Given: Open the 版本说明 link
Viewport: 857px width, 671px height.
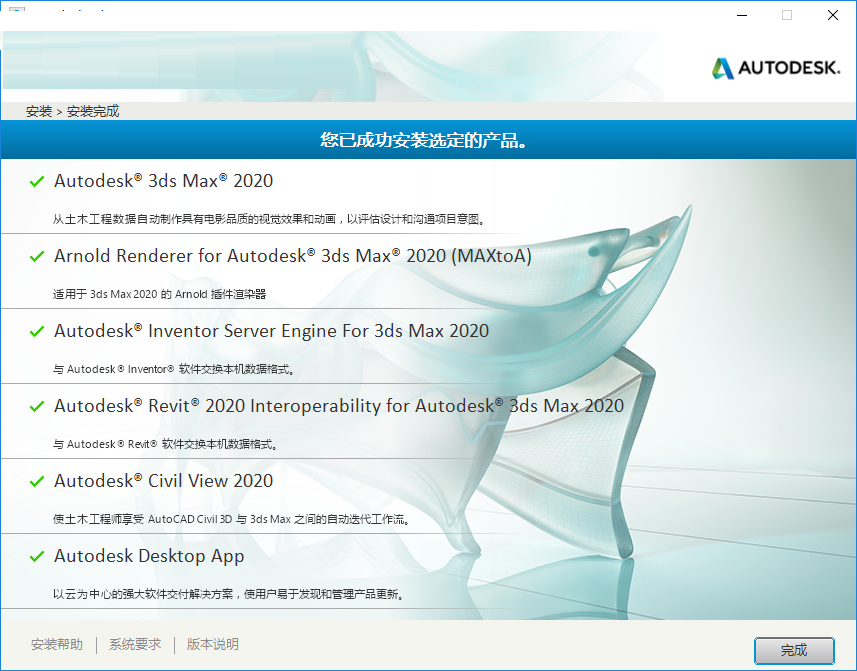Looking at the screenshot, I should click(213, 645).
